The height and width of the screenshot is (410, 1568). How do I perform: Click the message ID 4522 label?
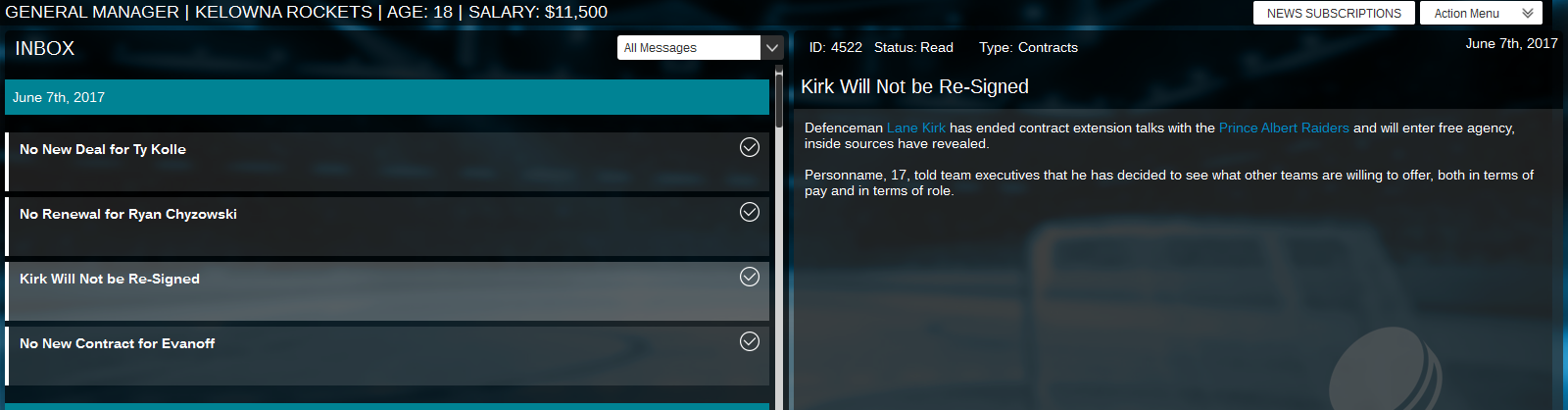[x=835, y=47]
